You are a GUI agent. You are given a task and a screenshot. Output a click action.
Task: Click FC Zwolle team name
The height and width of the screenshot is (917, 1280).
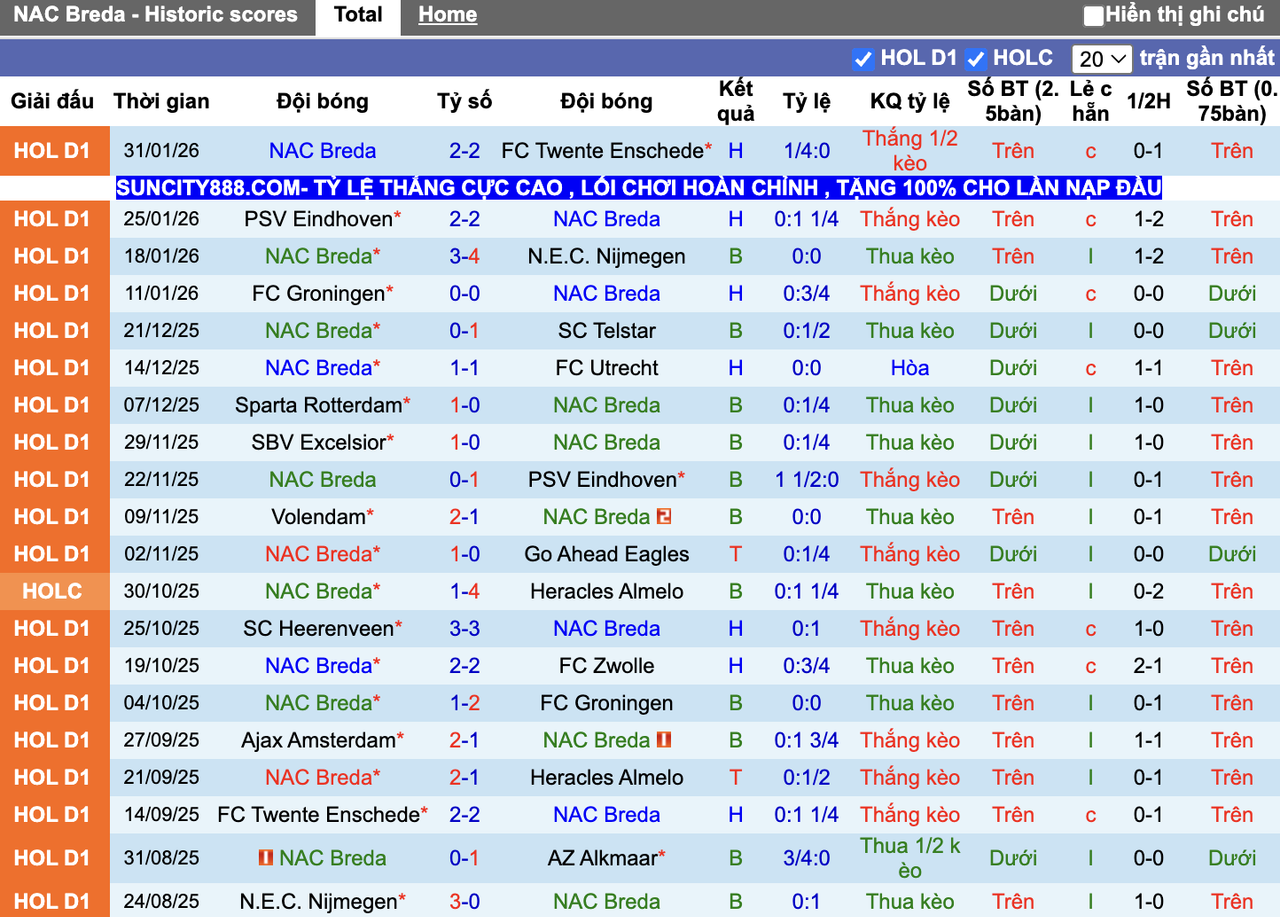click(607, 666)
